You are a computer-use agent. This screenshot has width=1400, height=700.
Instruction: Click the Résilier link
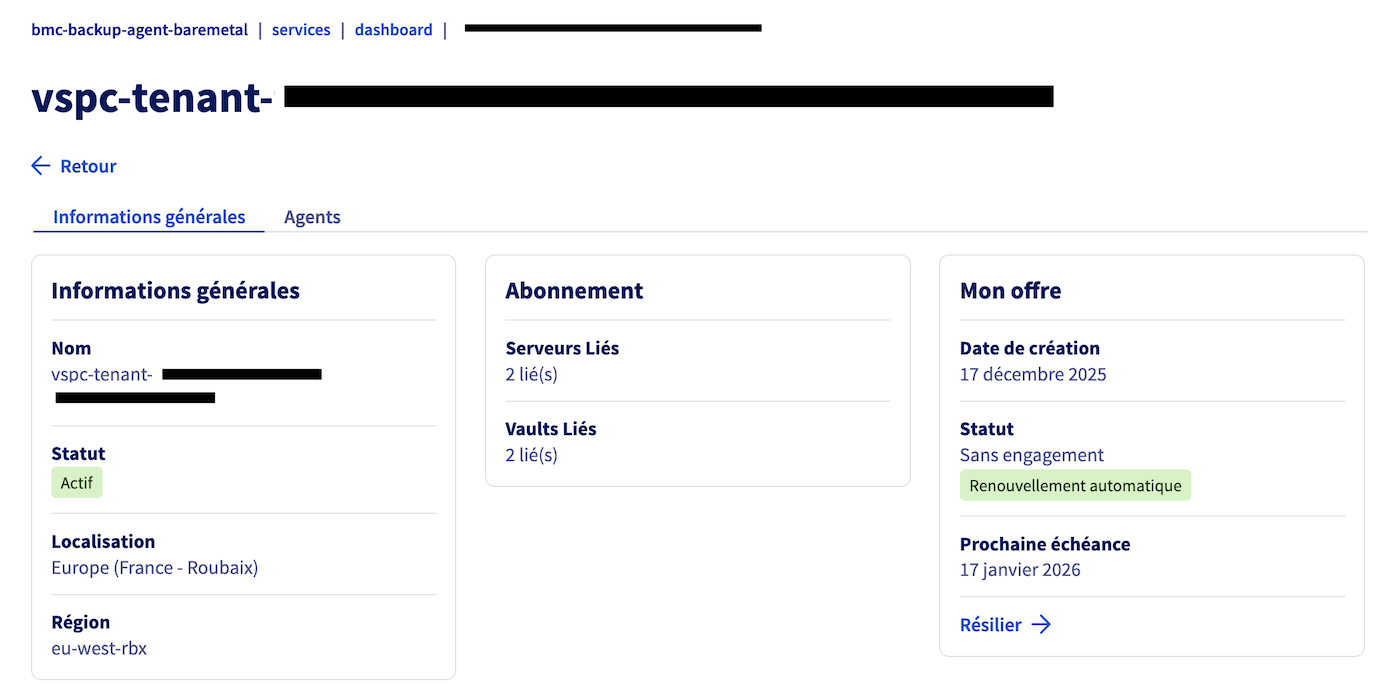[990, 624]
